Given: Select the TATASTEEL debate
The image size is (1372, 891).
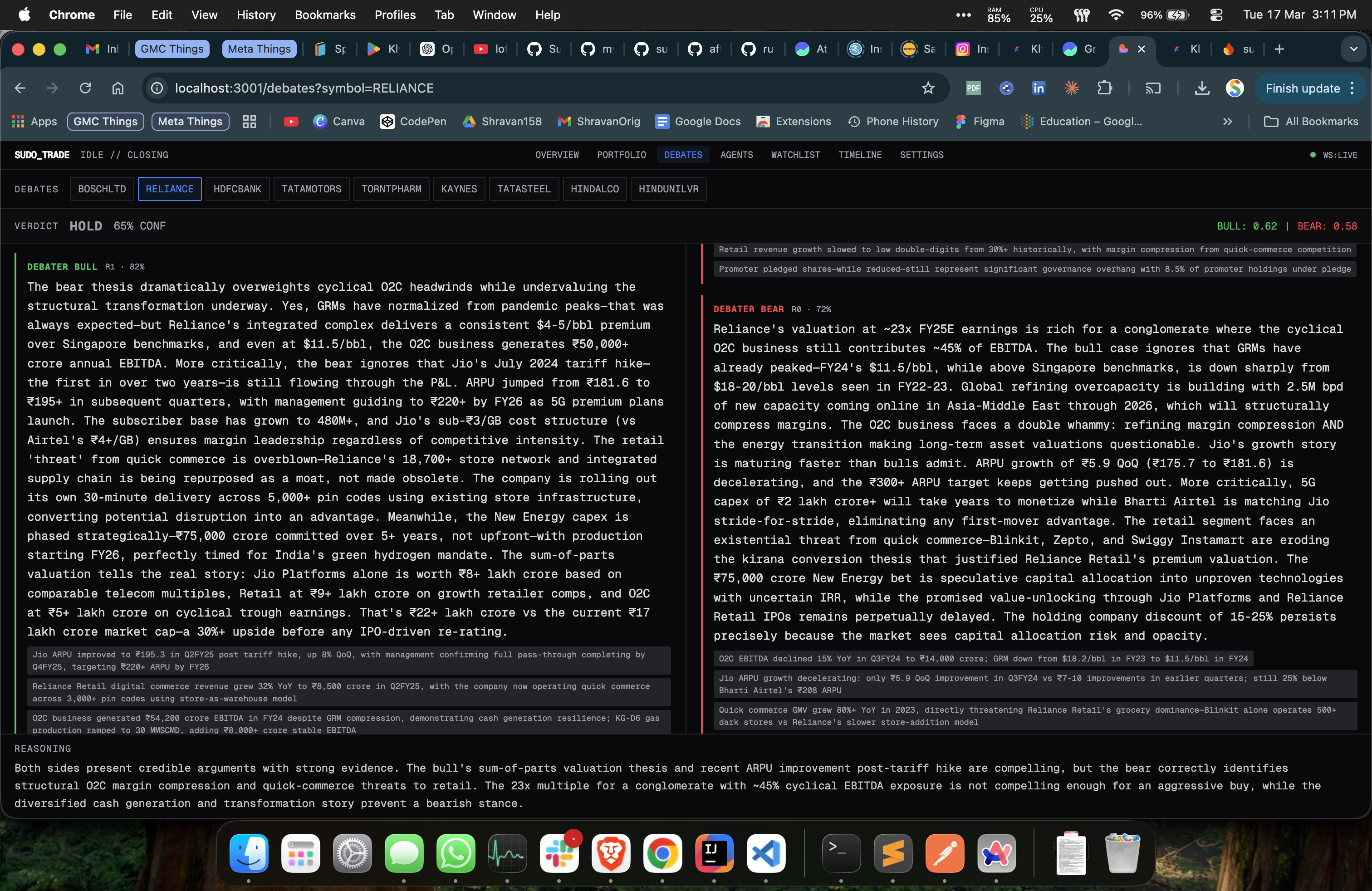Looking at the screenshot, I should (x=524, y=189).
